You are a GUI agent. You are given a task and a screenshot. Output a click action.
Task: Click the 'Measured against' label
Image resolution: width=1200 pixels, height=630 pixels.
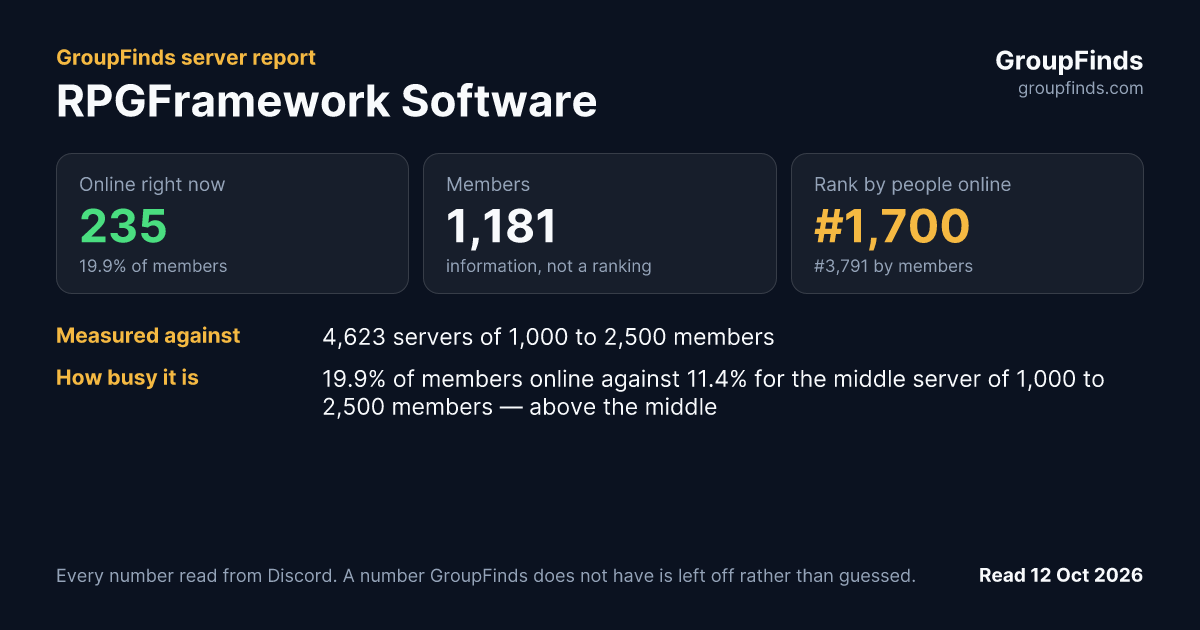[x=148, y=336]
